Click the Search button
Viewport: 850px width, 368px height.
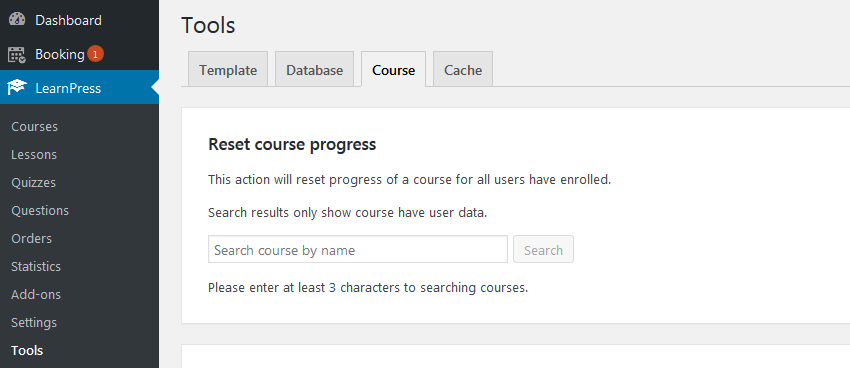(543, 249)
